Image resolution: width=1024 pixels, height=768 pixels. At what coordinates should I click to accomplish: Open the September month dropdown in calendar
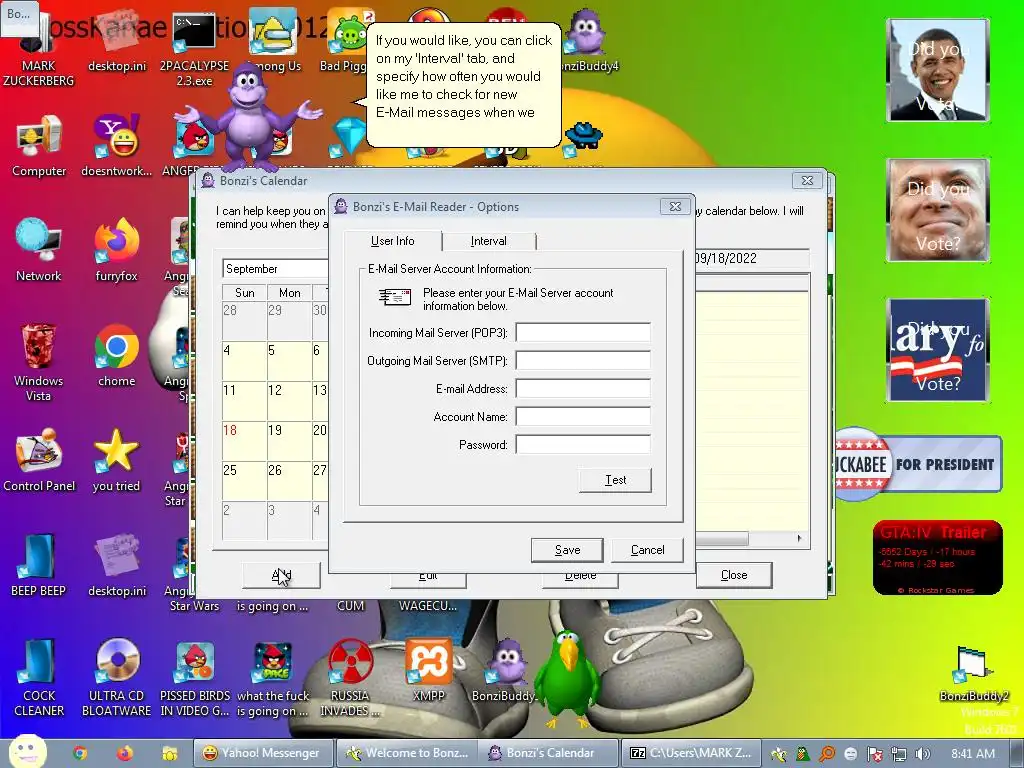pos(275,268)
